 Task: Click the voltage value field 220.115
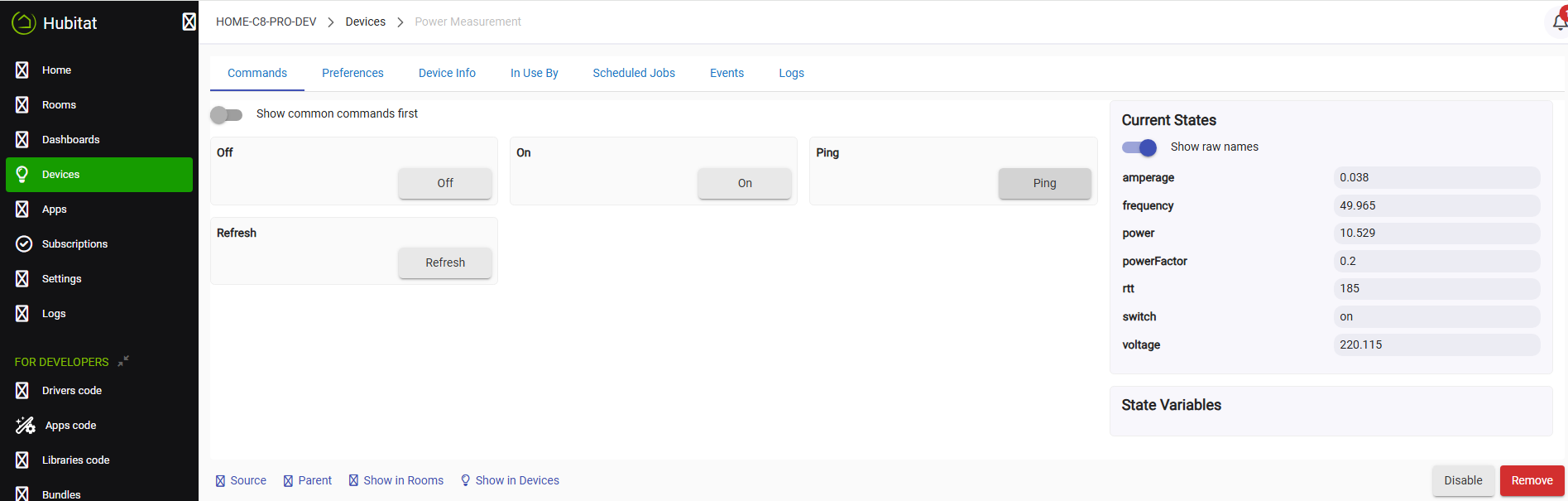click(x=1436, y=344)
